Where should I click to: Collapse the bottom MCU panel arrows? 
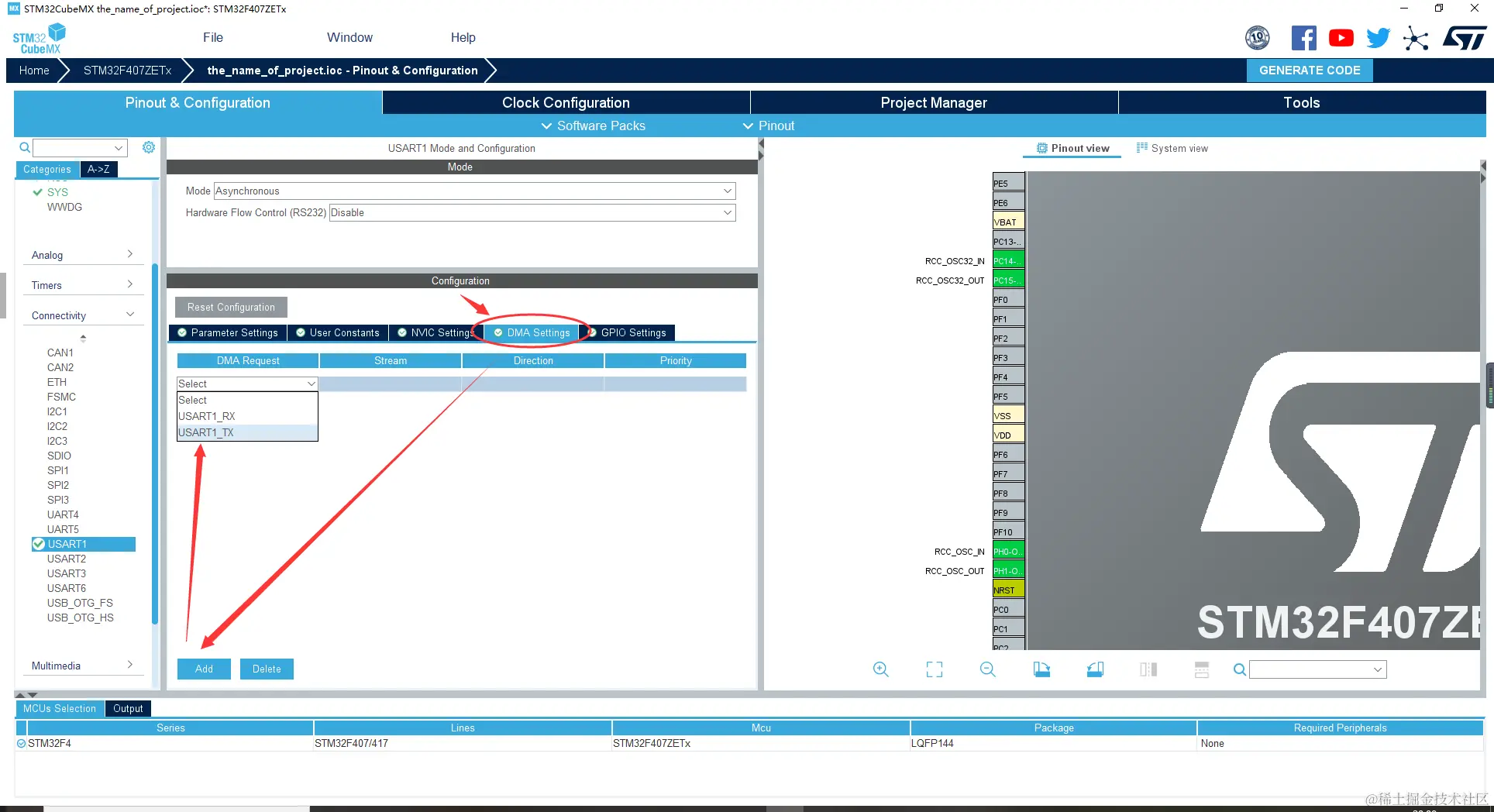pyautogui.click(x=26, y=695)
